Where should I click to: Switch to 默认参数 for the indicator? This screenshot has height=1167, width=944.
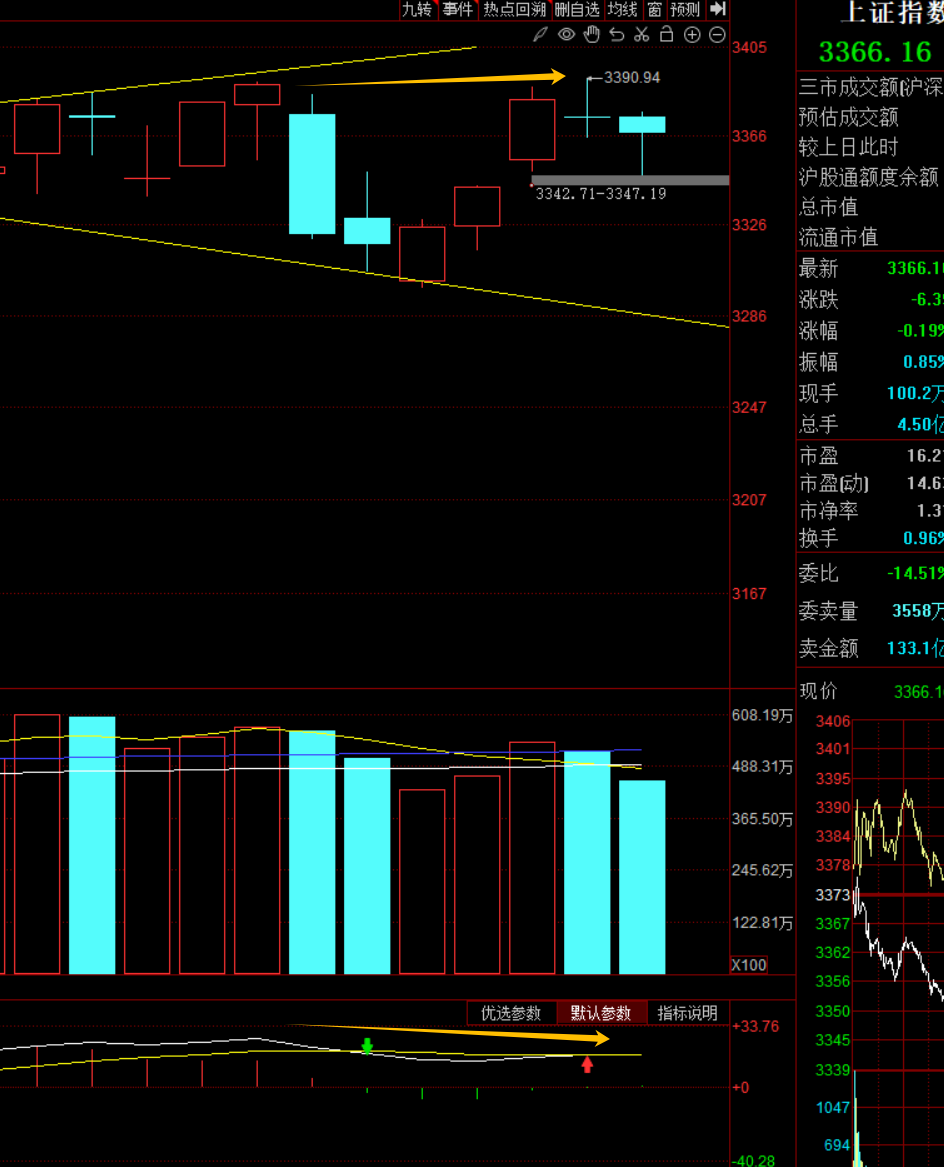tap(601, 1013)
